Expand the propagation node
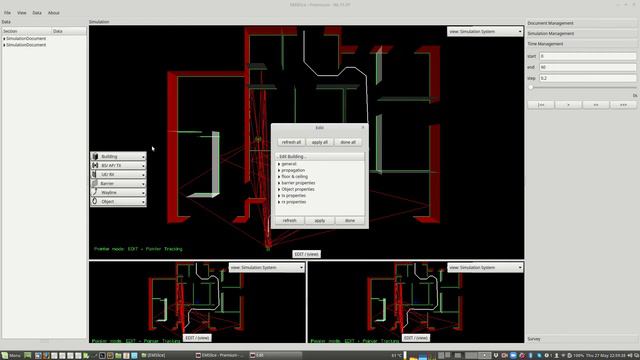 [279, 170]
